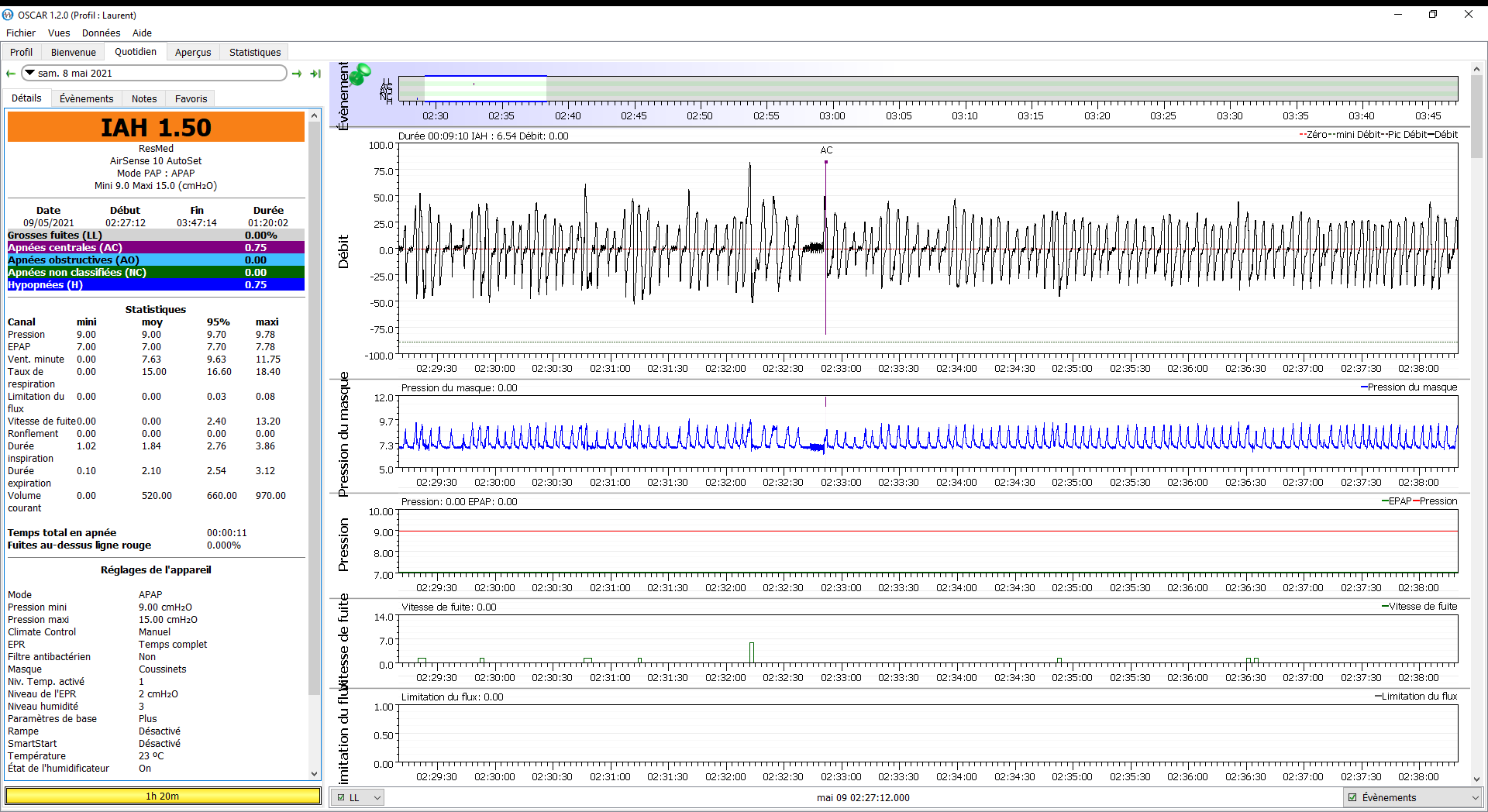Image resolution: width=1488 pixels, height=812 pixels.
Task: Click the OSCAR application icon in title bar
Action: click(x=8, y=15)
